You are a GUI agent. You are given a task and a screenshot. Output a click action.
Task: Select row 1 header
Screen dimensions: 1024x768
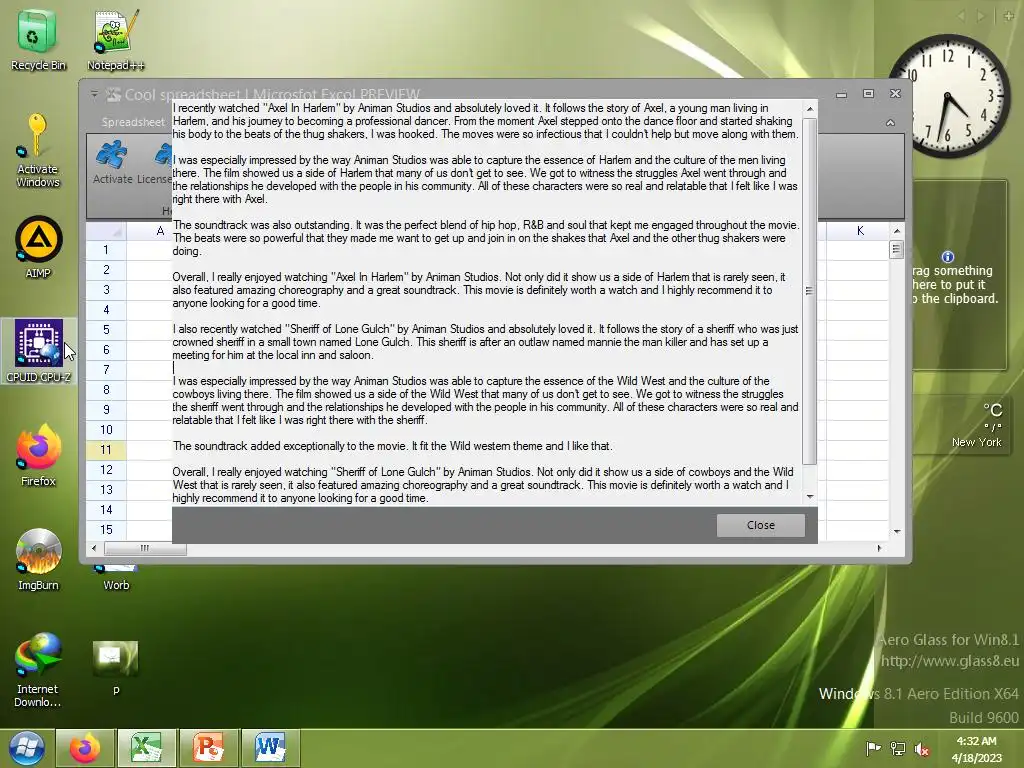106,249
